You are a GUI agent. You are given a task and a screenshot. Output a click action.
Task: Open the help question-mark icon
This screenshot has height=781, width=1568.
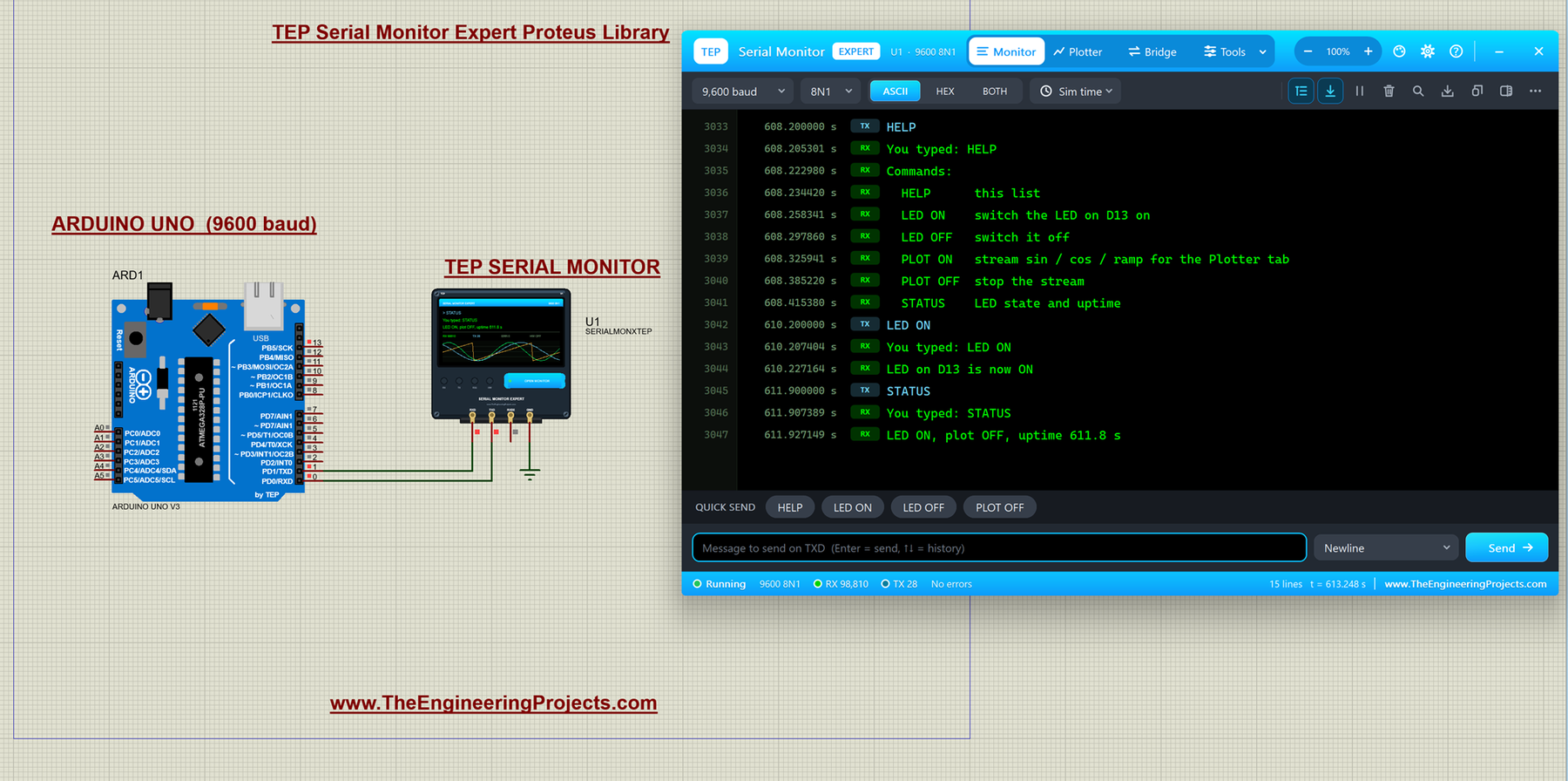1456,51
